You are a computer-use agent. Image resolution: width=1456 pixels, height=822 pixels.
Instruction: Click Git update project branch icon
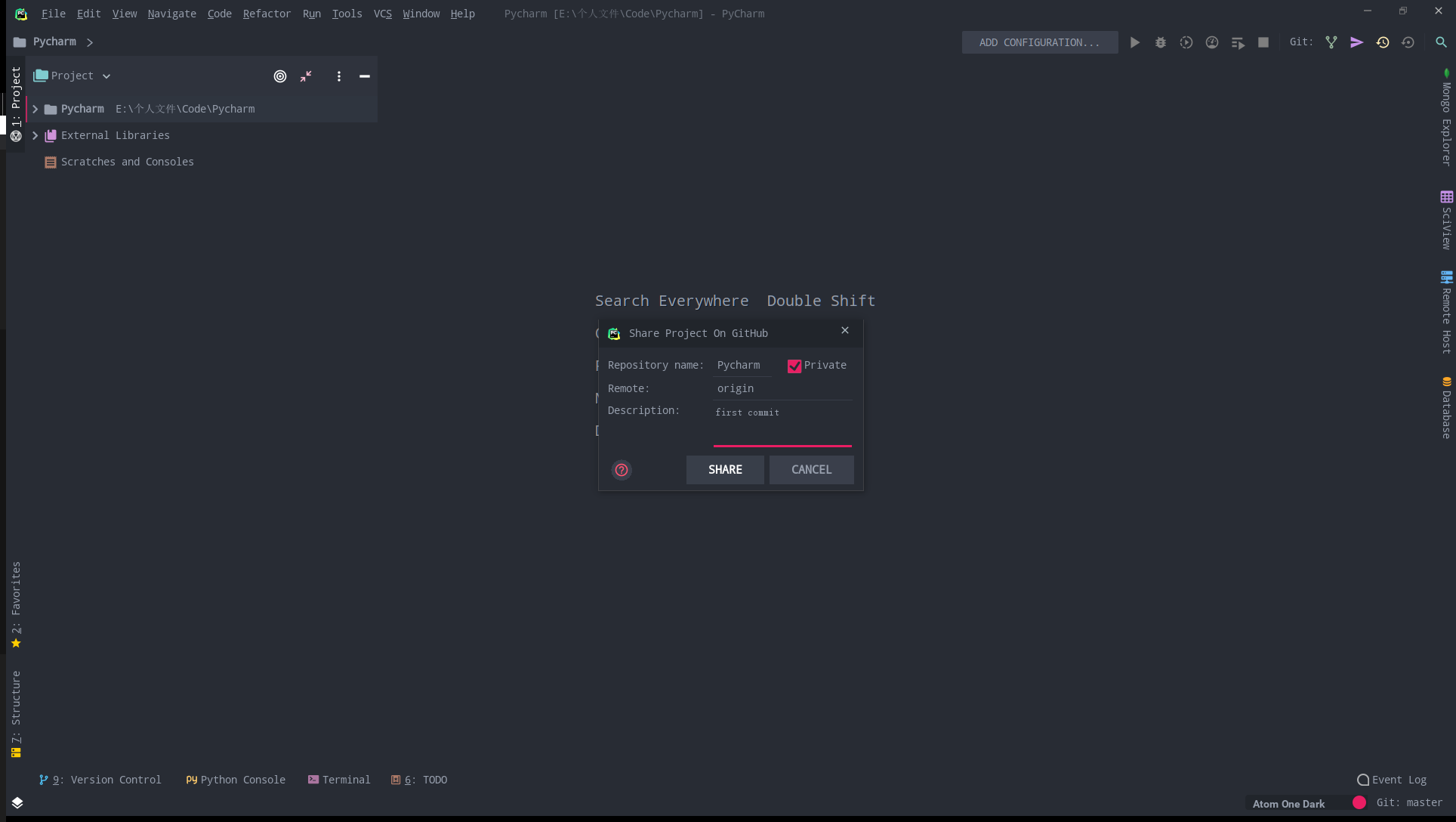click(1331, 43)
